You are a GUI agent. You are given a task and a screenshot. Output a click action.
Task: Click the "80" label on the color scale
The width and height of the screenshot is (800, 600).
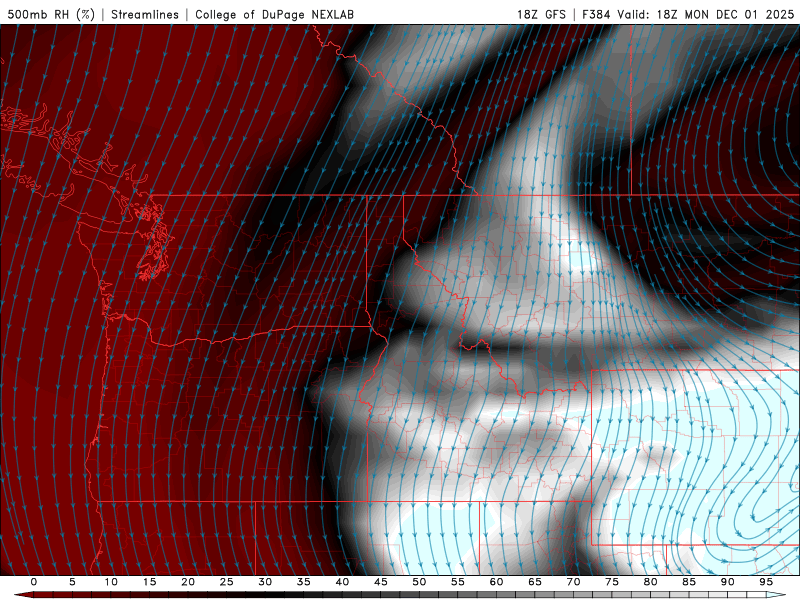click(651, 582)
